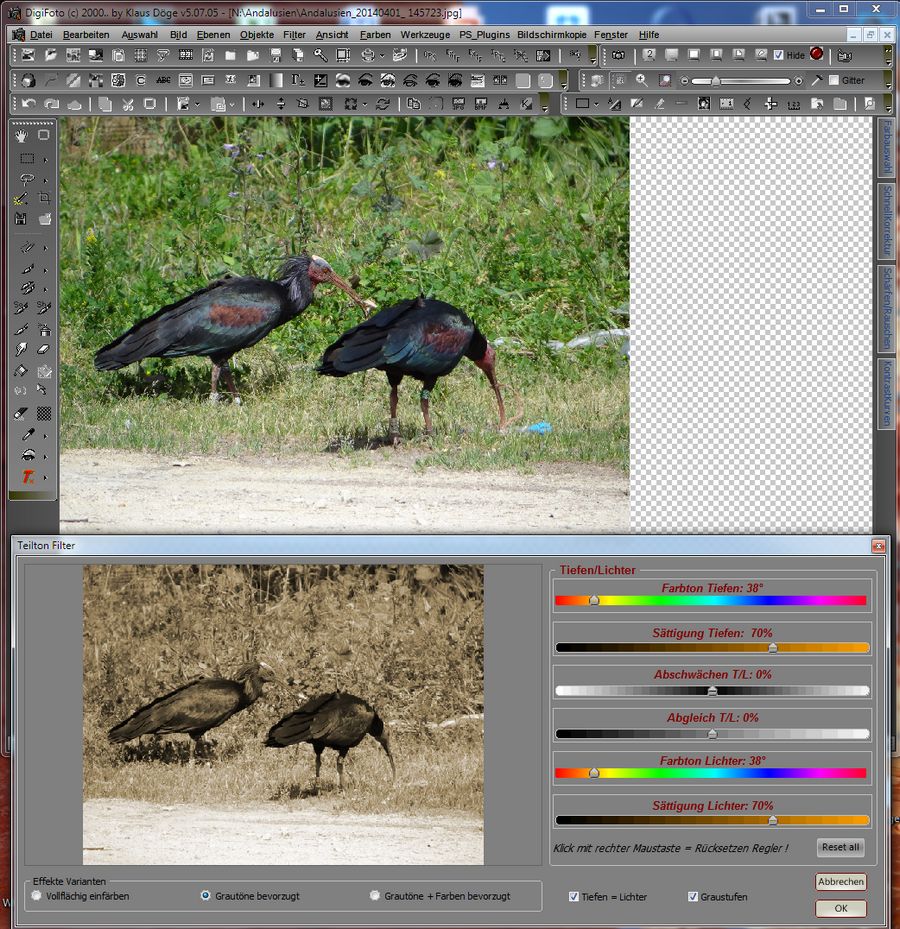Click the Undo arrow in toolbar
The width and height of the screenshot is (900, 929).
(x=28, y=103)
